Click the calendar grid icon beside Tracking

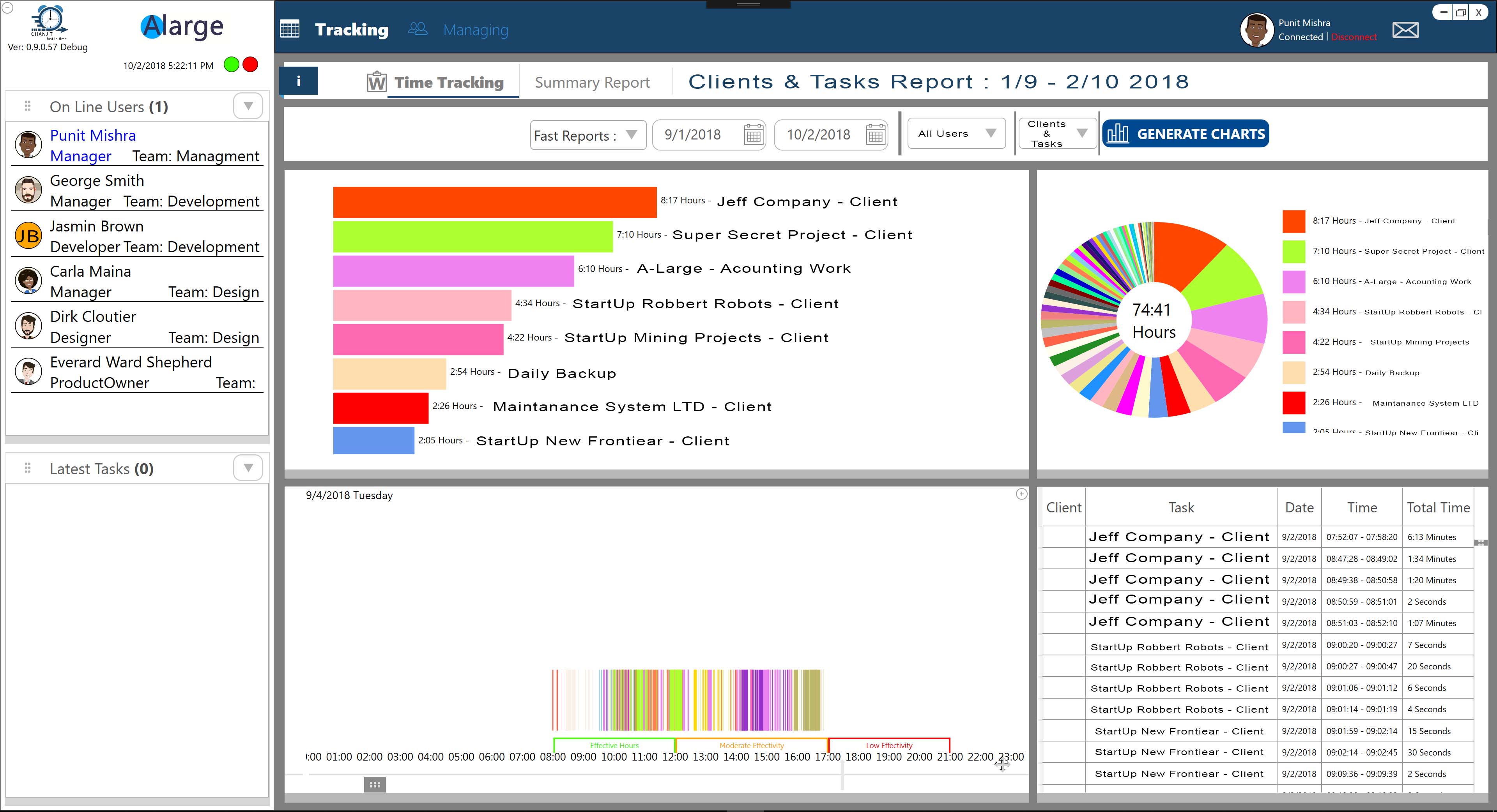click(x=289, y=29)
